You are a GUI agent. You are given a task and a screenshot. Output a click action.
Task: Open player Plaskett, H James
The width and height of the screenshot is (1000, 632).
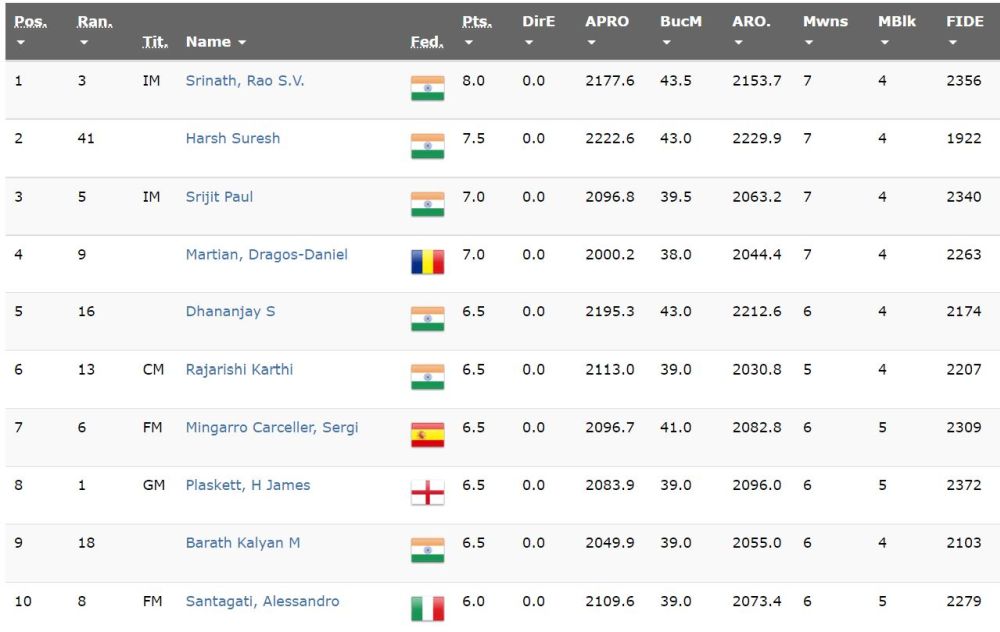[x=247, y=485]
